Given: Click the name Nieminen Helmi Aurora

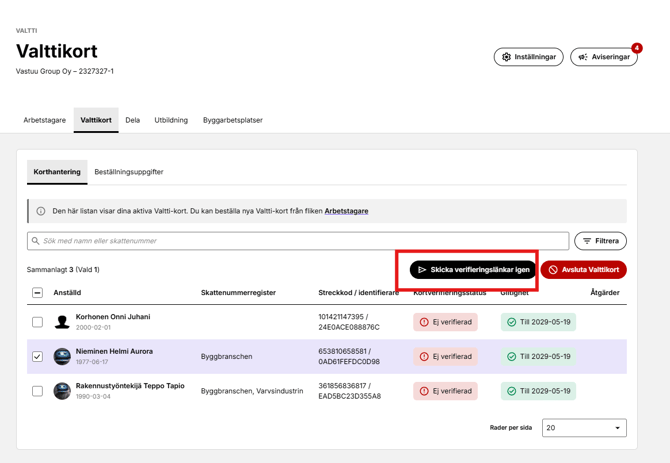Looking at the screenshot, I should [x=114, y=352].
